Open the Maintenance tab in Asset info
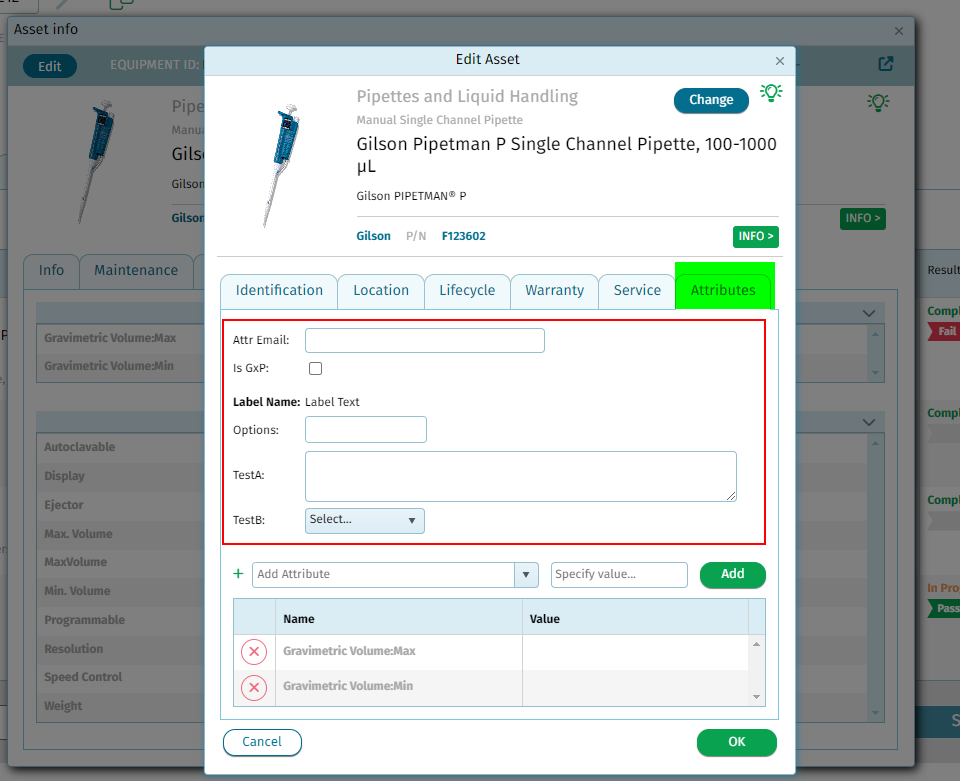 coord(136,271)
